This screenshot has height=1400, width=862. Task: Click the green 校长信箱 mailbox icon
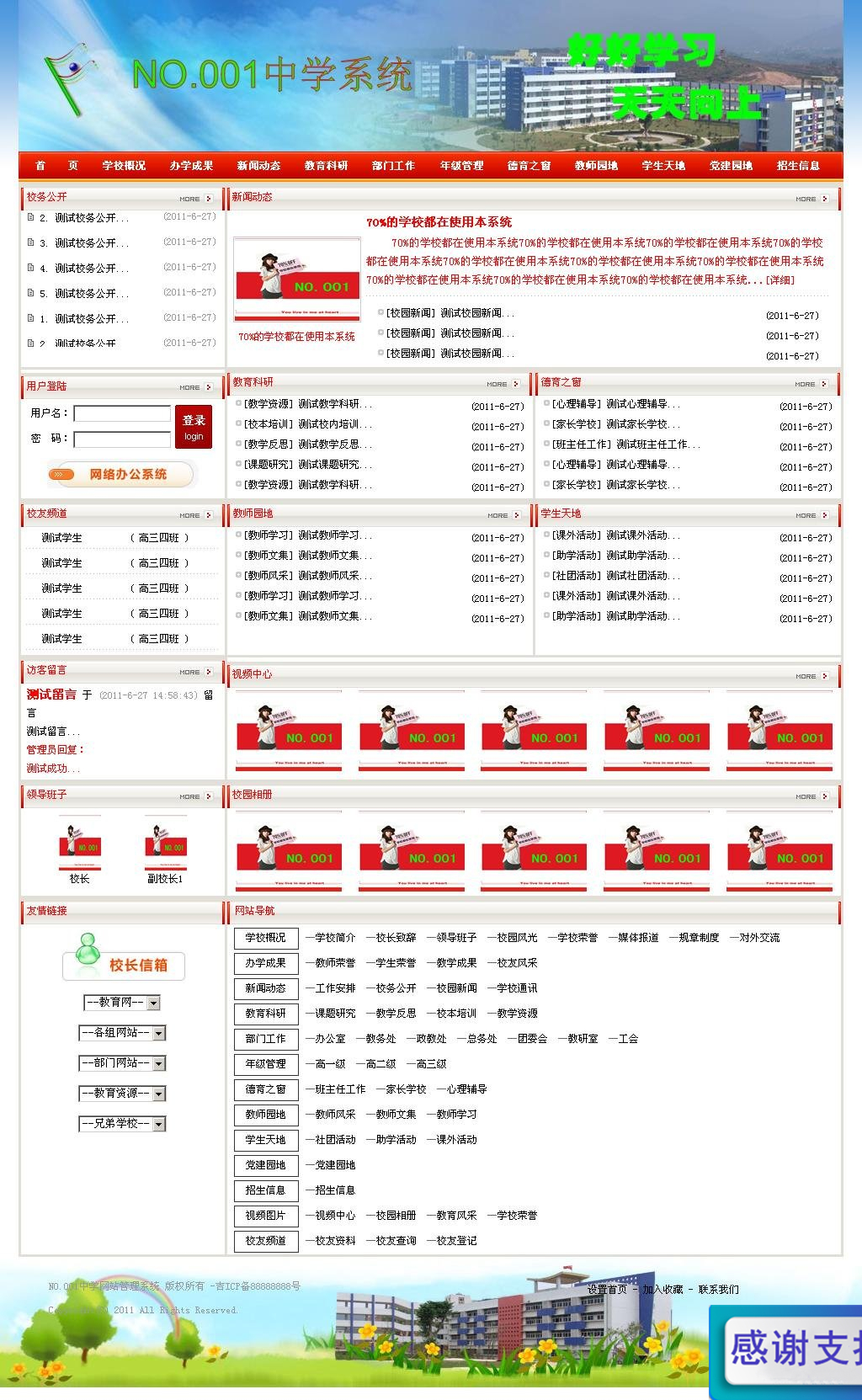(x=124, y=957)
